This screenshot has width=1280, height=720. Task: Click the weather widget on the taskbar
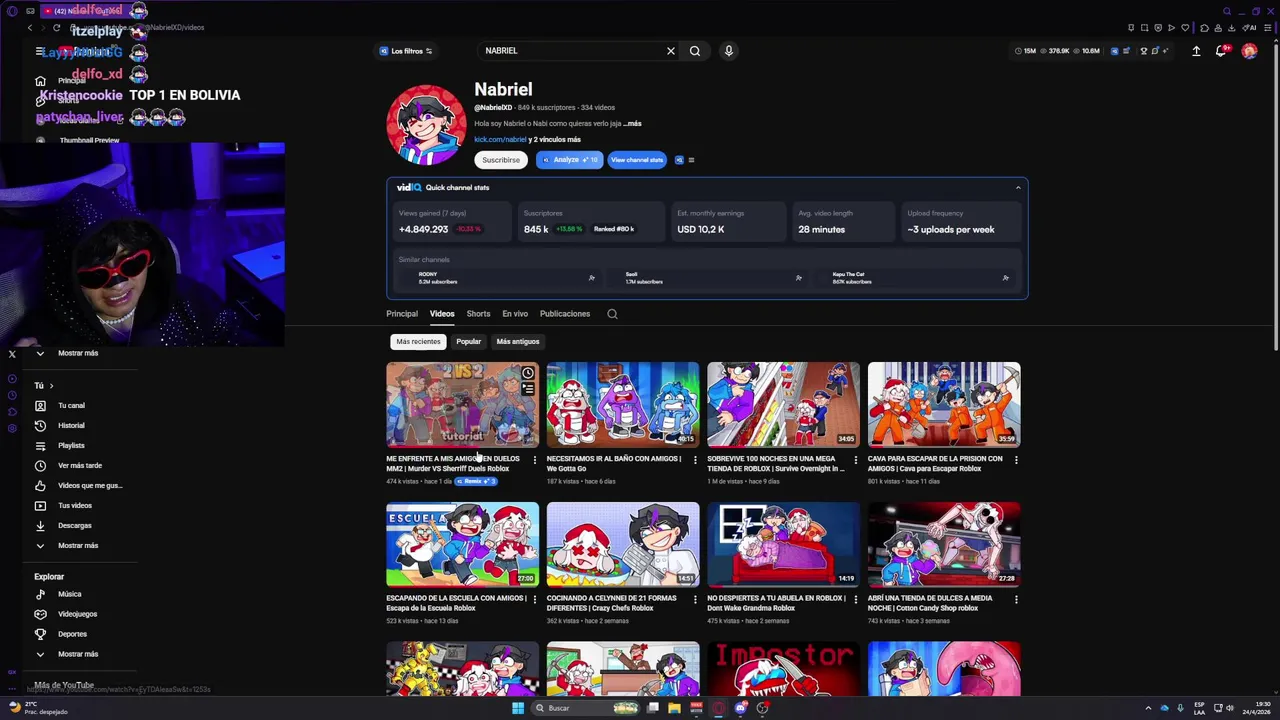pos(40,708)
